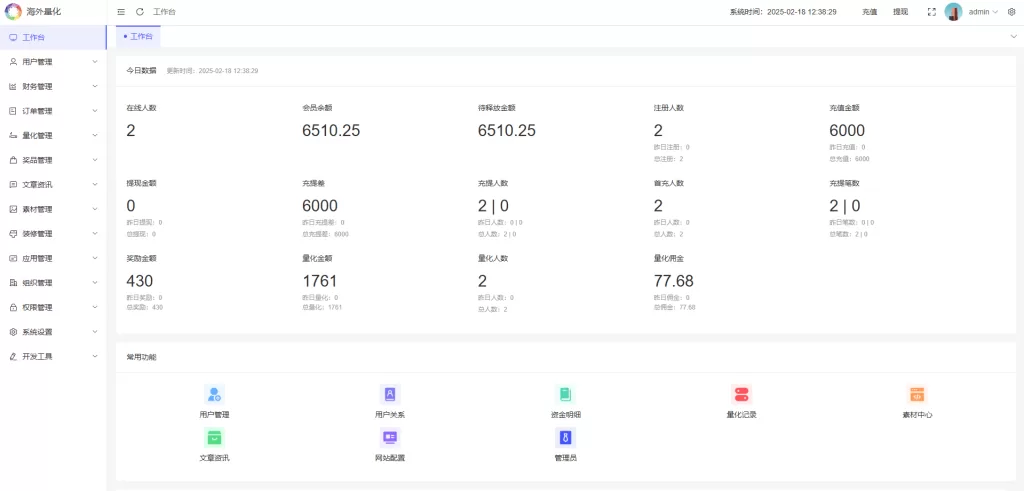Switch to the 工作台 page tab
Image resolution: width=1024 pixels, height=491 pixels.
click(x=138, y=37)
